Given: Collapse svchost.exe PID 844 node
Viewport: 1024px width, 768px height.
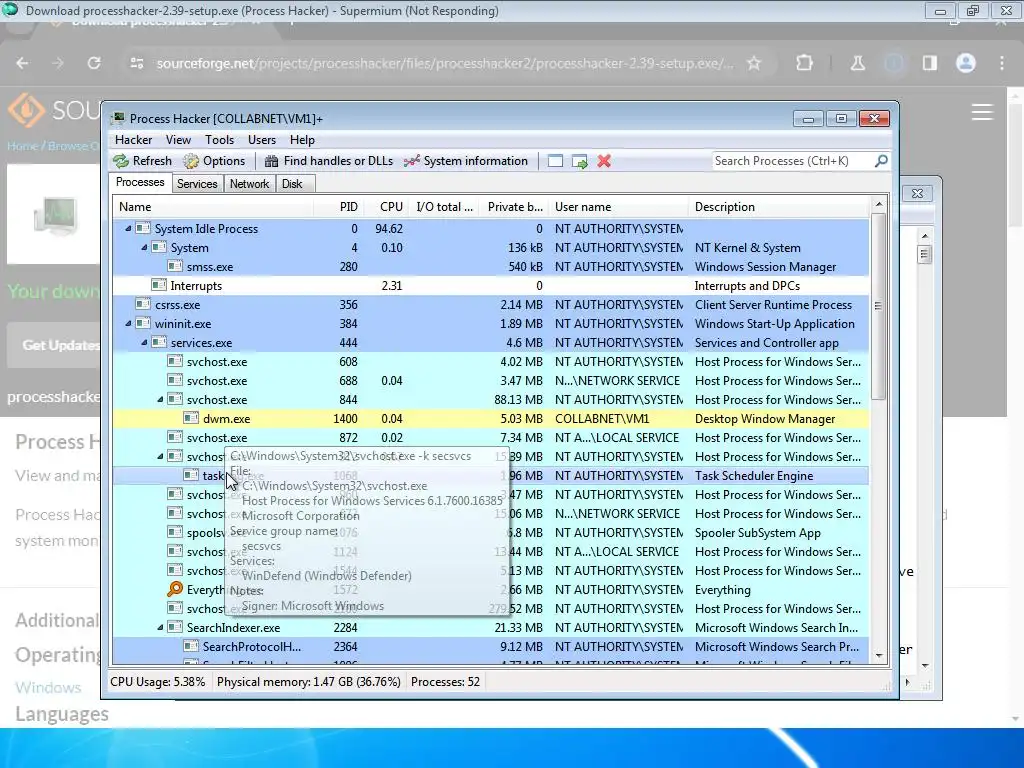Looking at the screenshot, I should click(160, 399).
